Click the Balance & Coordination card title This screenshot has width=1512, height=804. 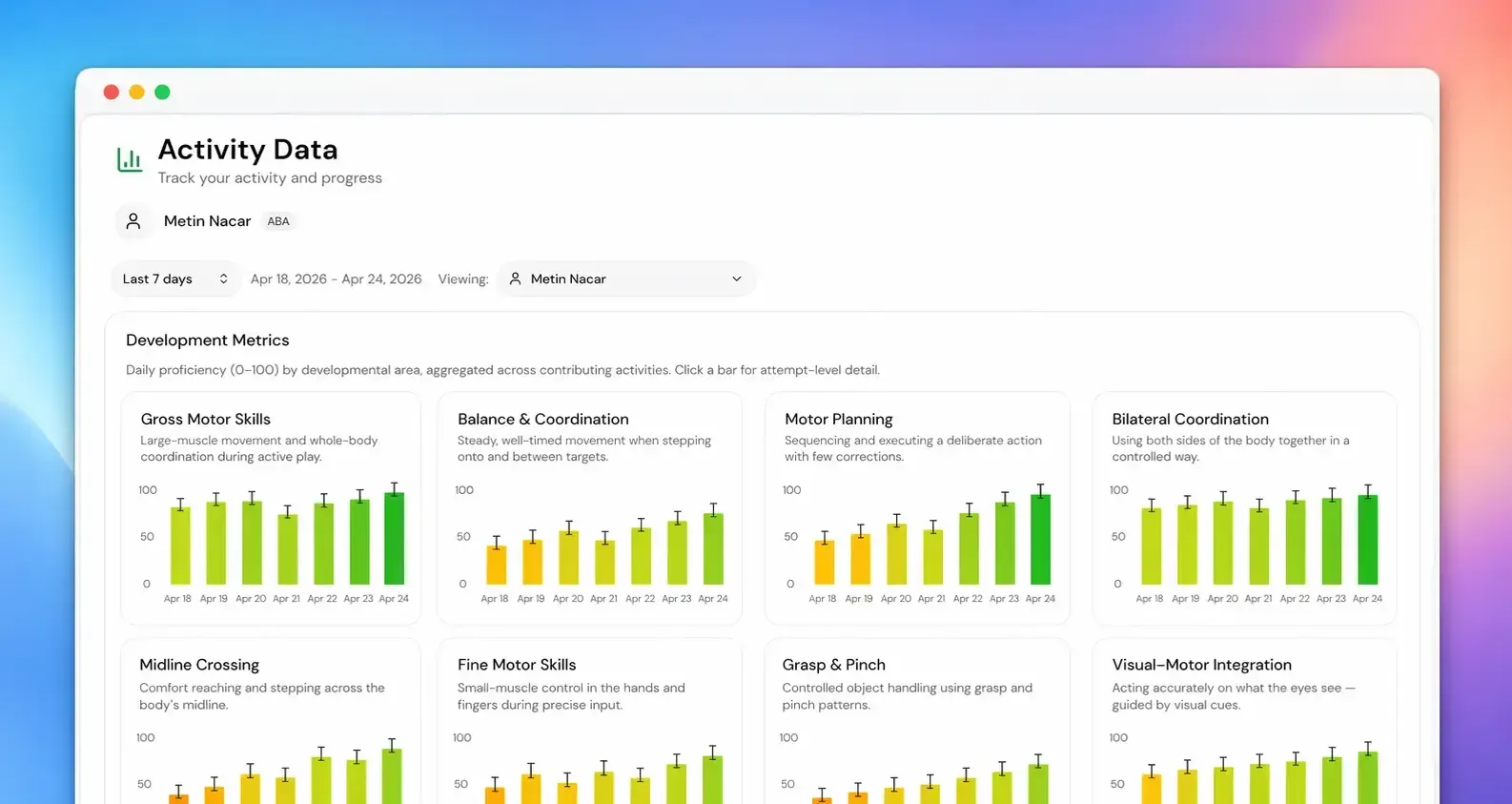coord(543,419)
